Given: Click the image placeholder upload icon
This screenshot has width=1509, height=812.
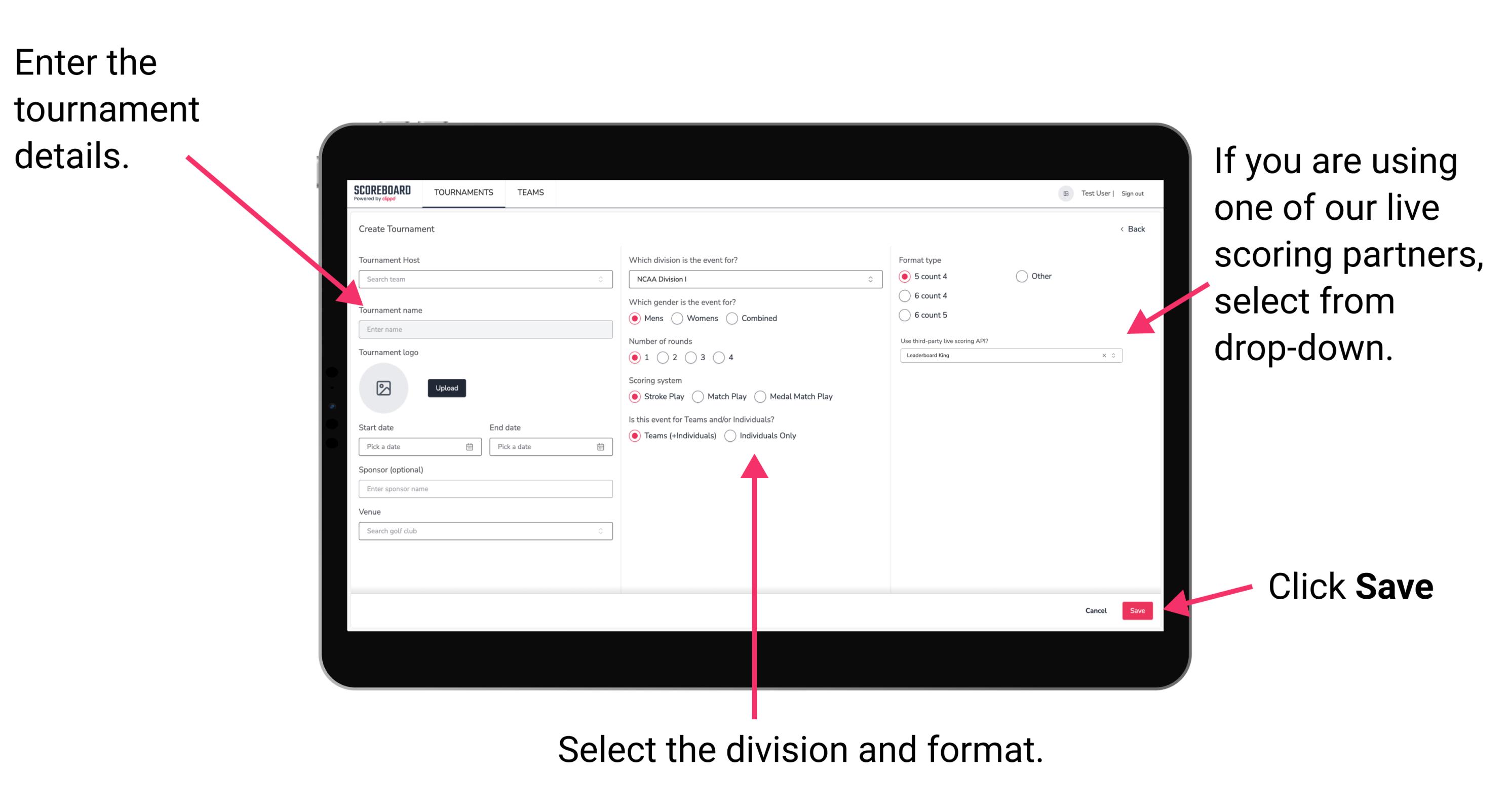Looking at the screenshot, I should coord(384,387).
